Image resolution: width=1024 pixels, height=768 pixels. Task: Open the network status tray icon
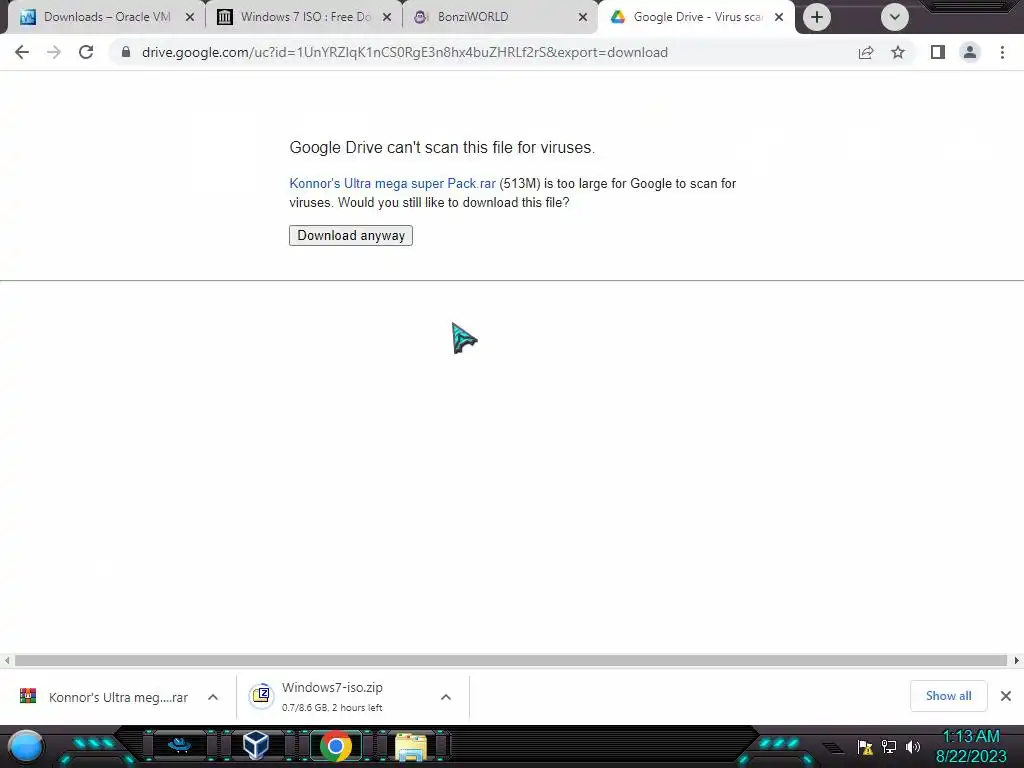(889, 746)
